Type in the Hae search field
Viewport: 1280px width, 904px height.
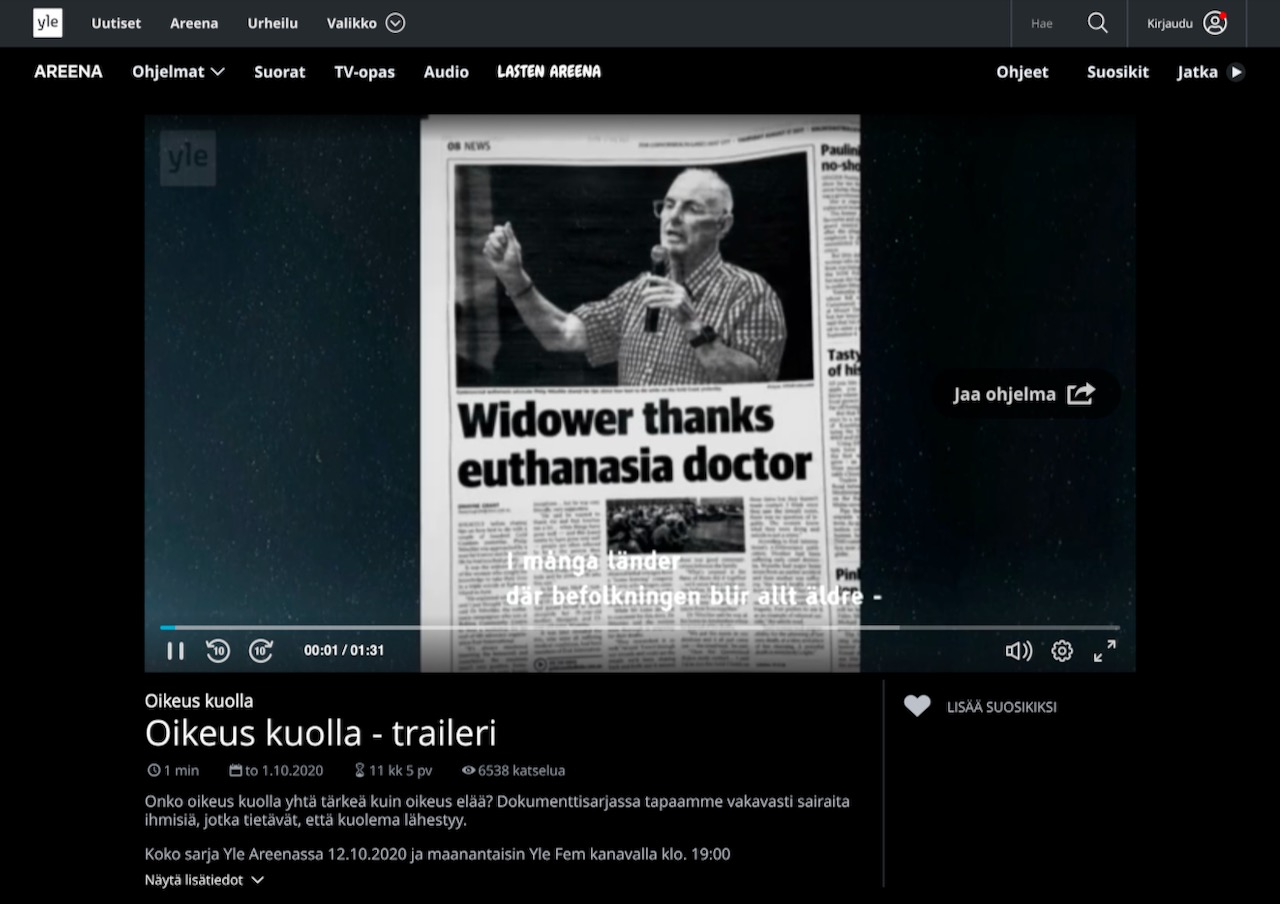click(1045, 23)
